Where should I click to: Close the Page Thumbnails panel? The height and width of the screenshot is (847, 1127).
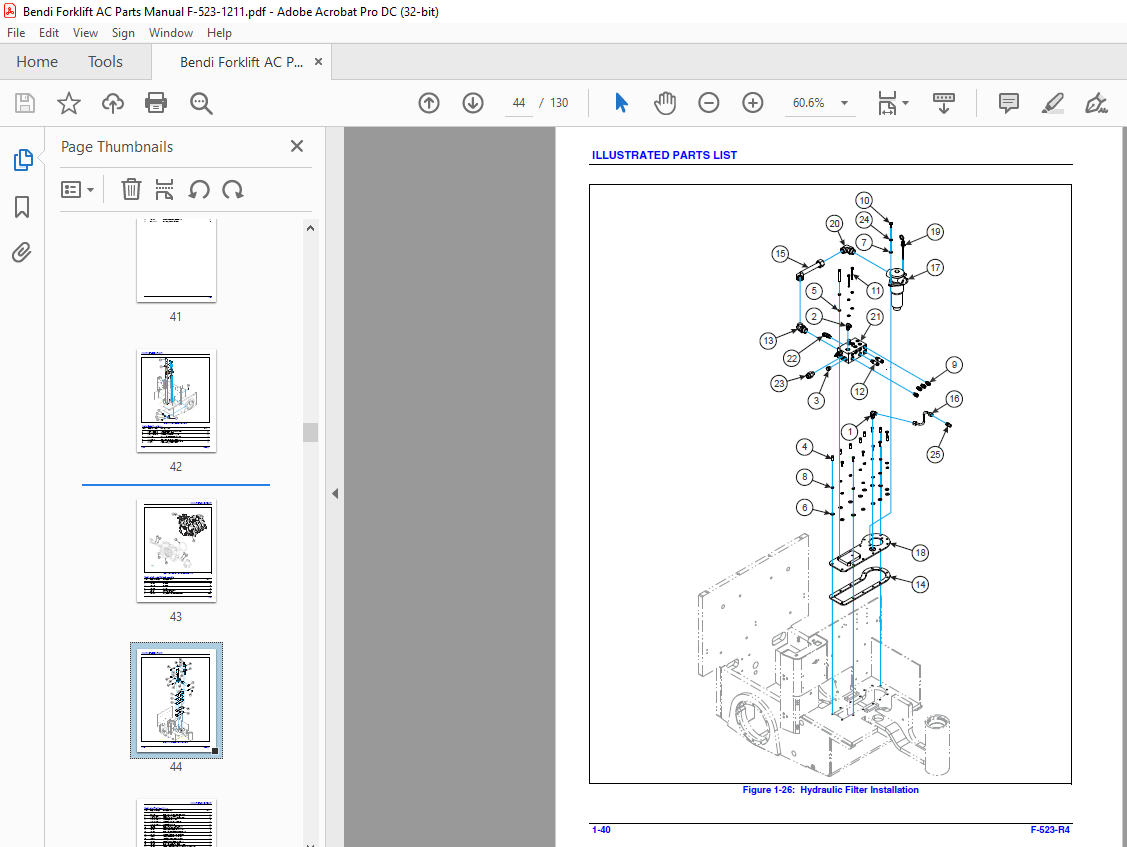coord(297,146)
